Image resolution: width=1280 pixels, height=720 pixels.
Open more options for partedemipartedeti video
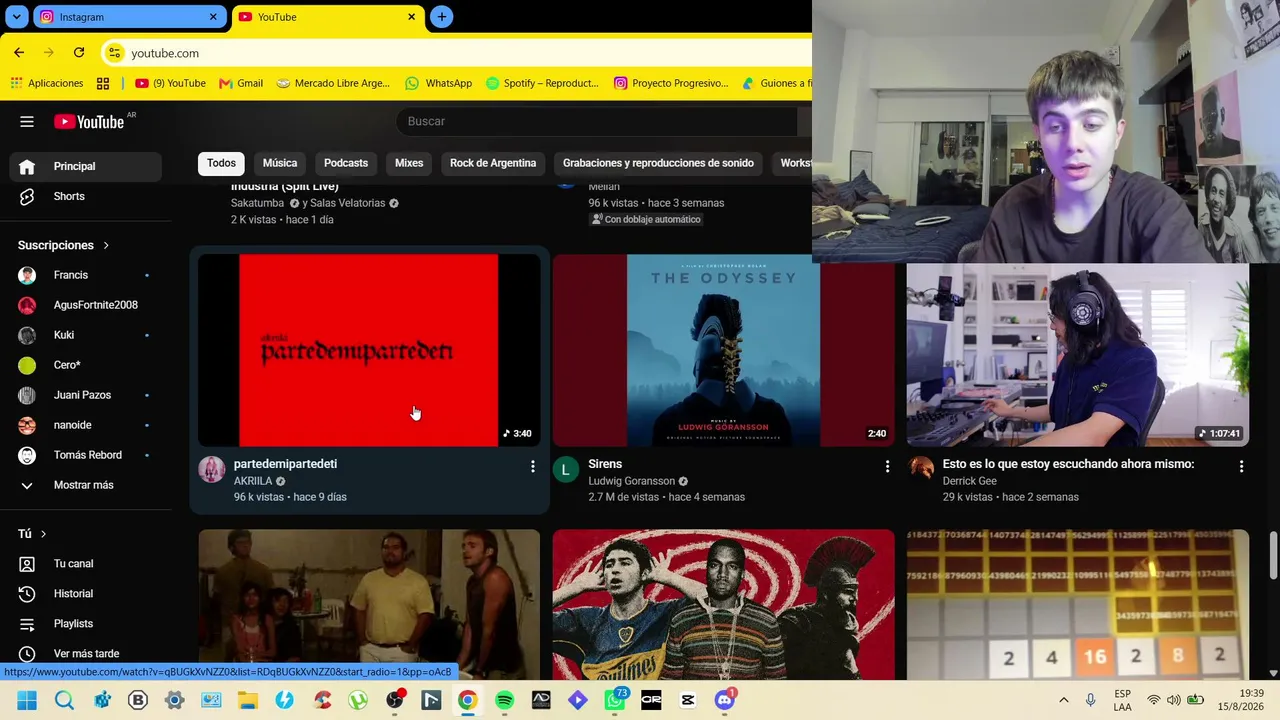532,466
